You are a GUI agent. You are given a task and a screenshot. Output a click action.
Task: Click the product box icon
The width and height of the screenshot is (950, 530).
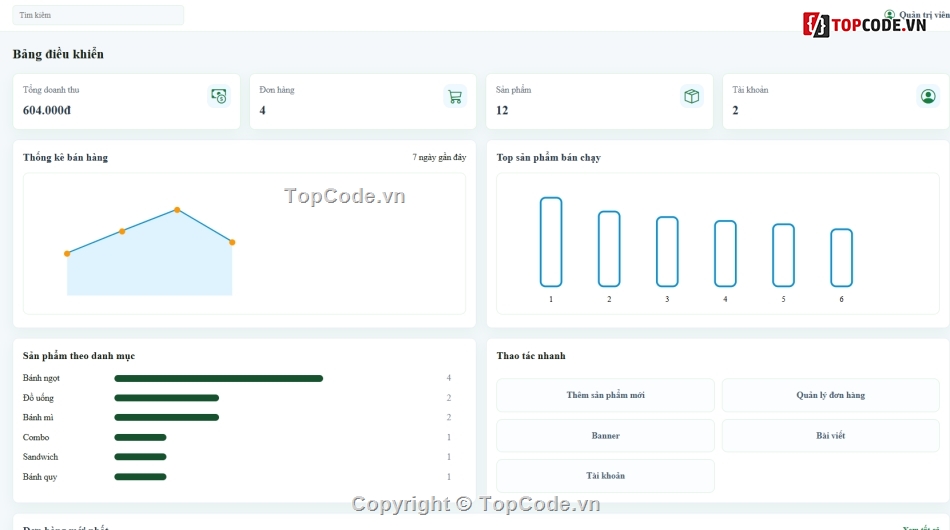point(691,96)
